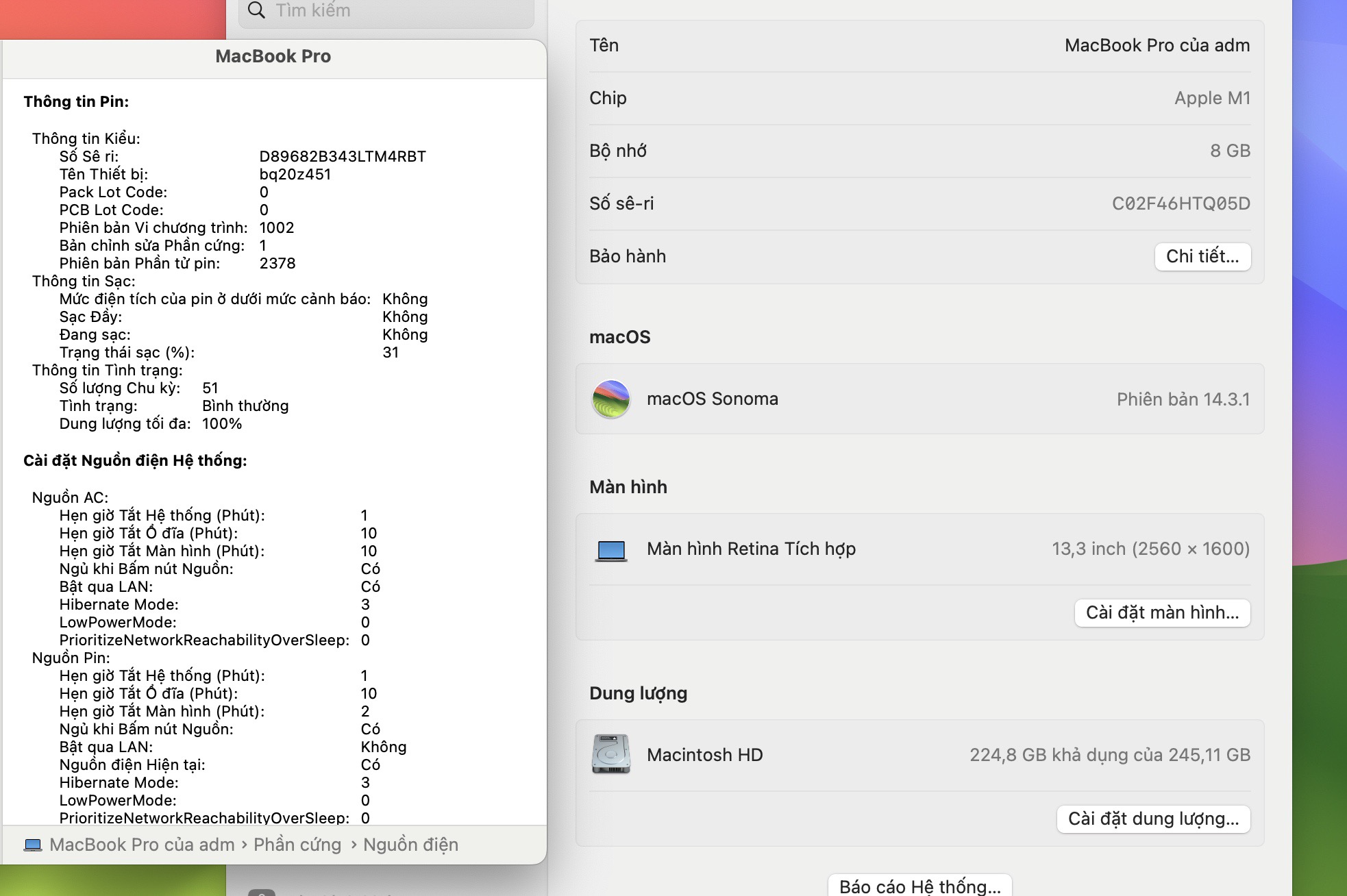The height and width of the screenshot is (896, 1347).
Task: Click the Màn hình Retina Tích hợp label
Action: (751, 549)
